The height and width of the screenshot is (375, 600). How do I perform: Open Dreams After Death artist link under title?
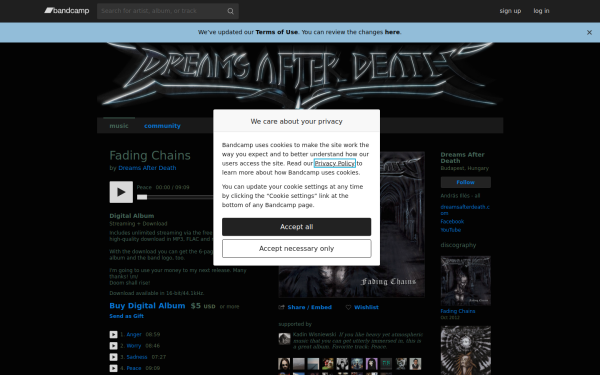(x=147, y=168)
